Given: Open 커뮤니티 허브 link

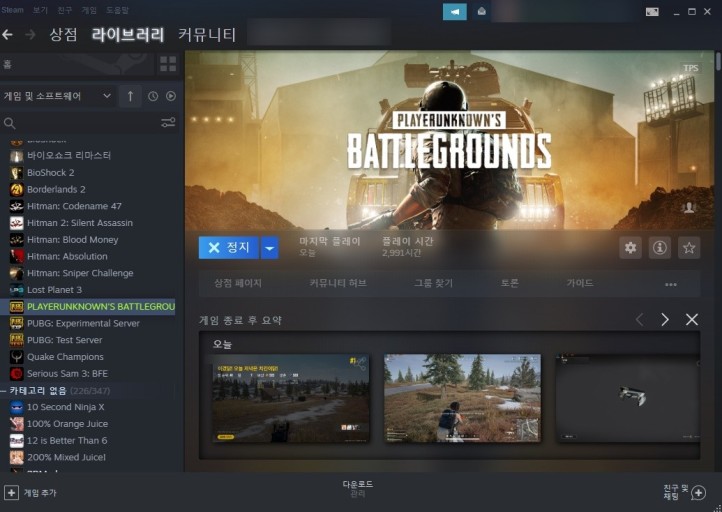Looking at the screenshot, I should 338,283.
